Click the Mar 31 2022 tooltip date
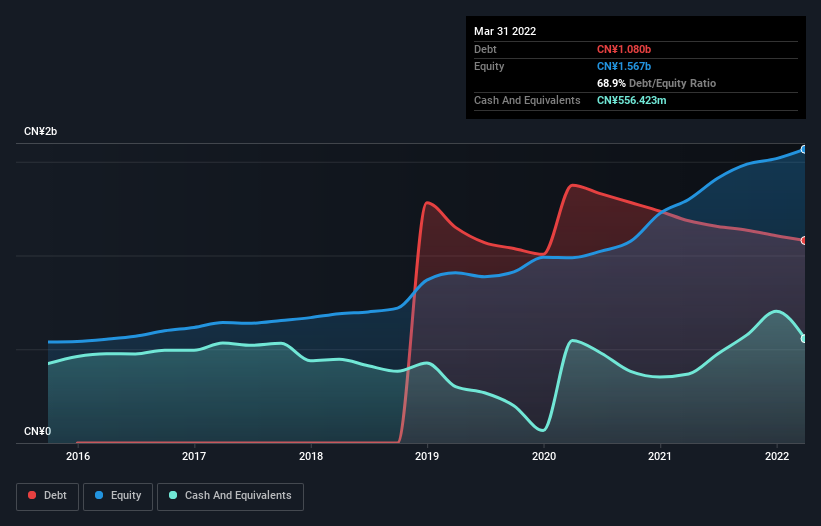 (505, 31)
